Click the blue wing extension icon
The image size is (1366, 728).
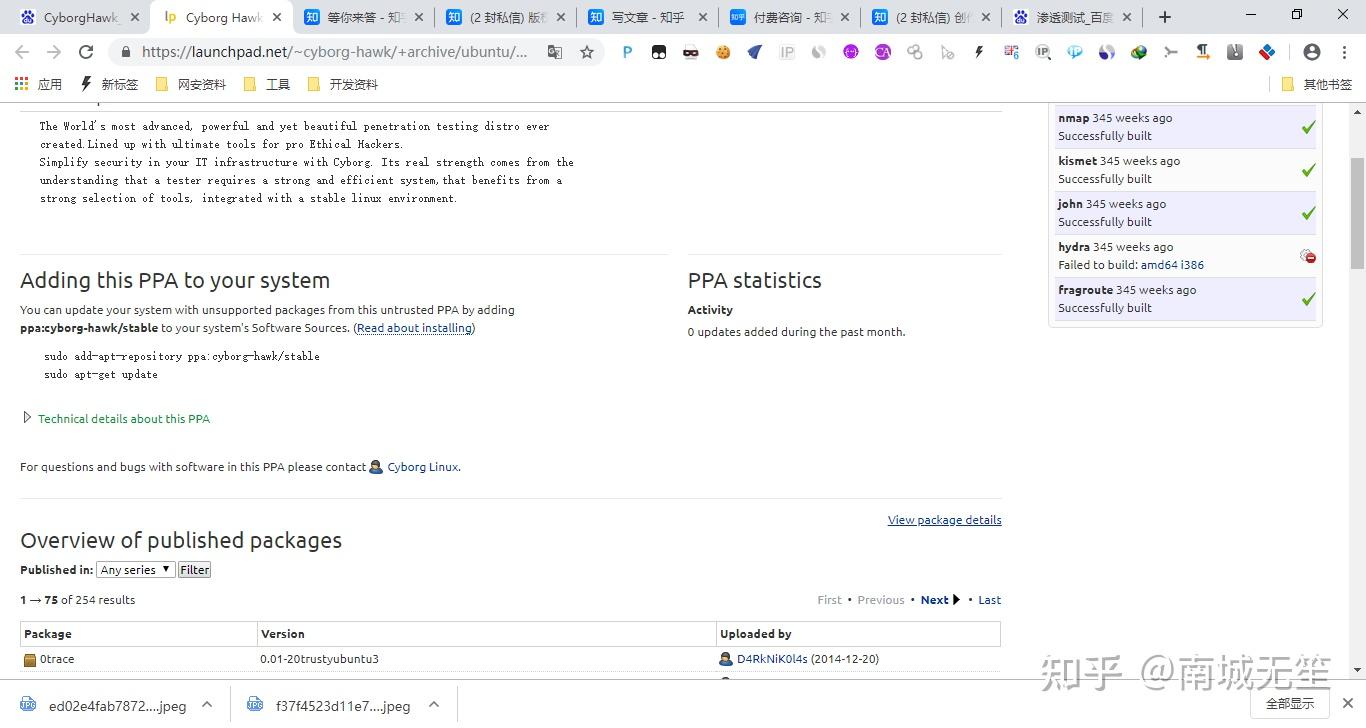(755, 52)
